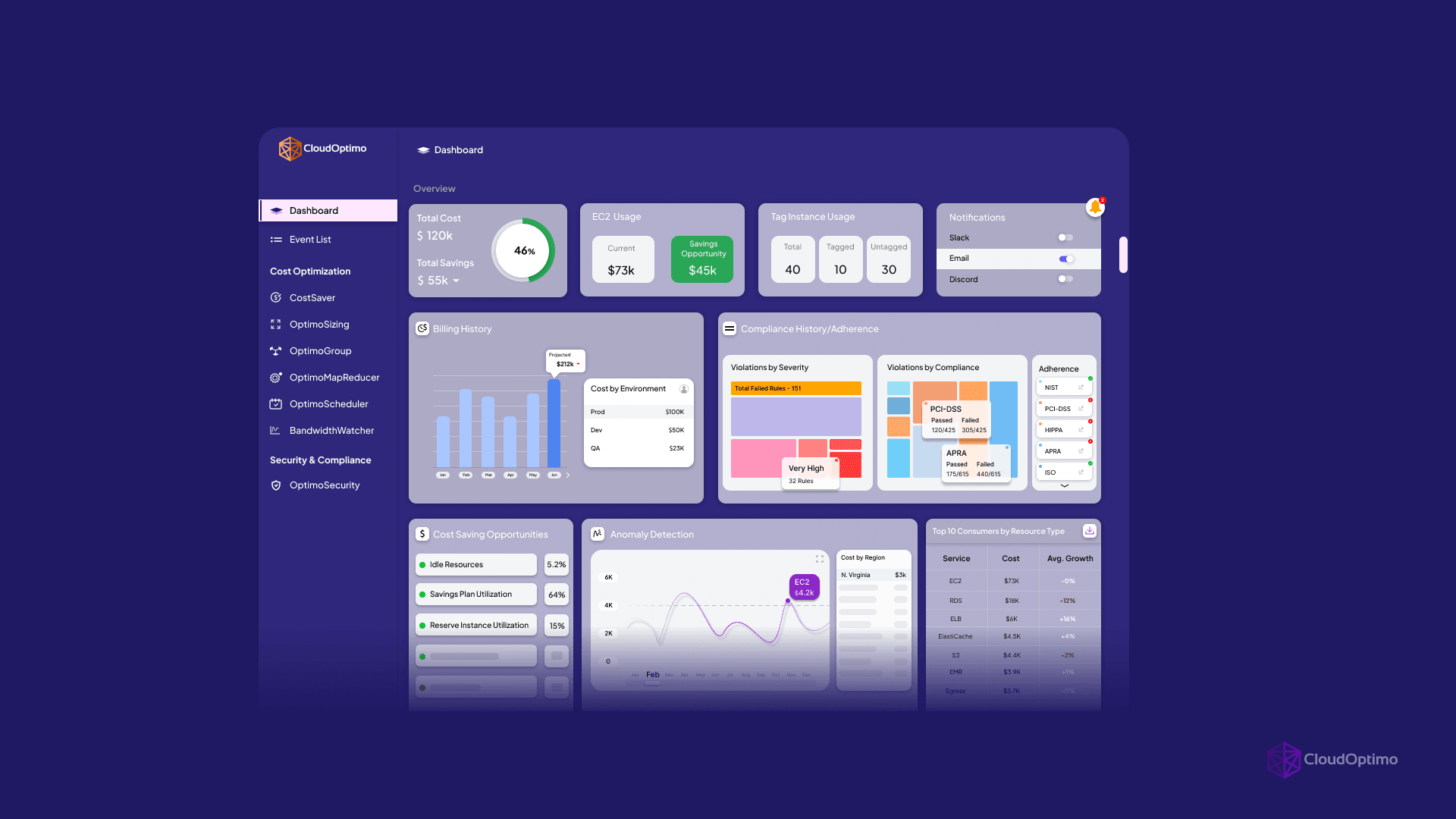Image resolution: width=1456 pixels, height=819 pixels.
Task: Click BandwidthWatcher sidebar icon
Action: click(276, 430)
